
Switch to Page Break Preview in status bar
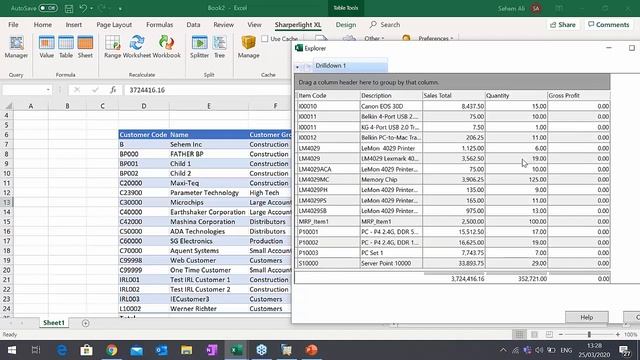click(549, 334)
